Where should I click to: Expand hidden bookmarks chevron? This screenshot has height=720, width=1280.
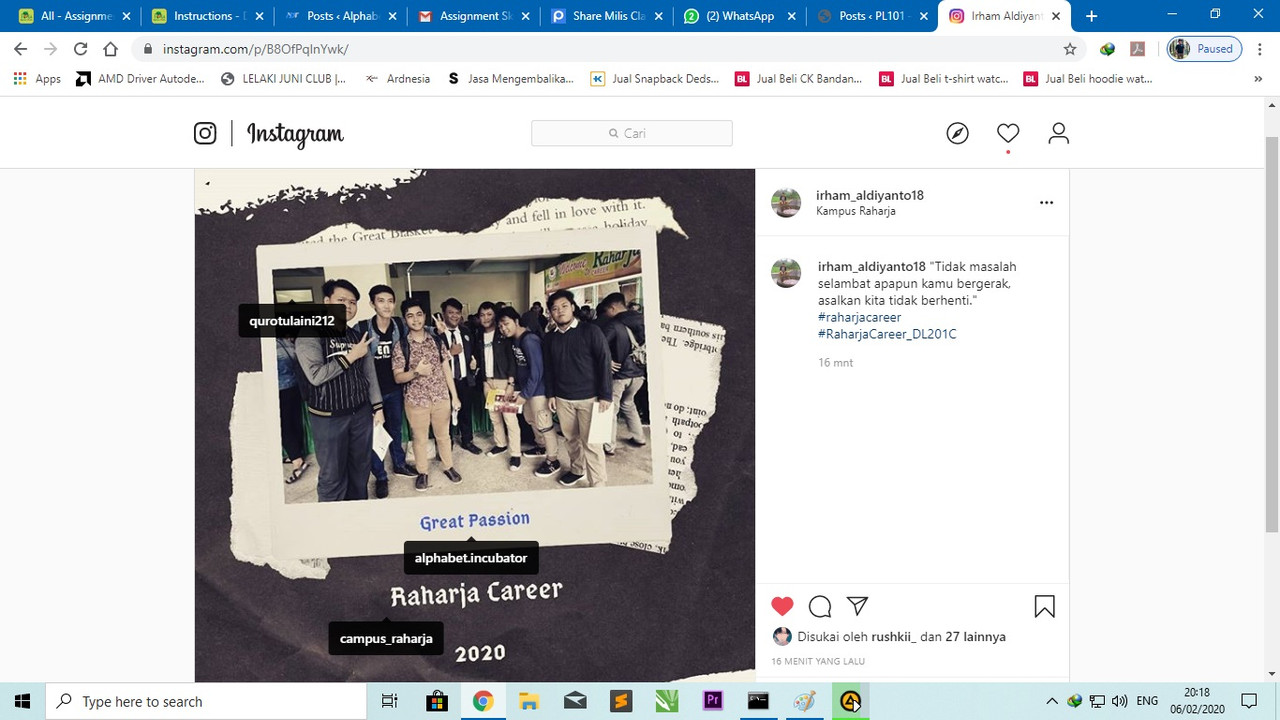1258,79
